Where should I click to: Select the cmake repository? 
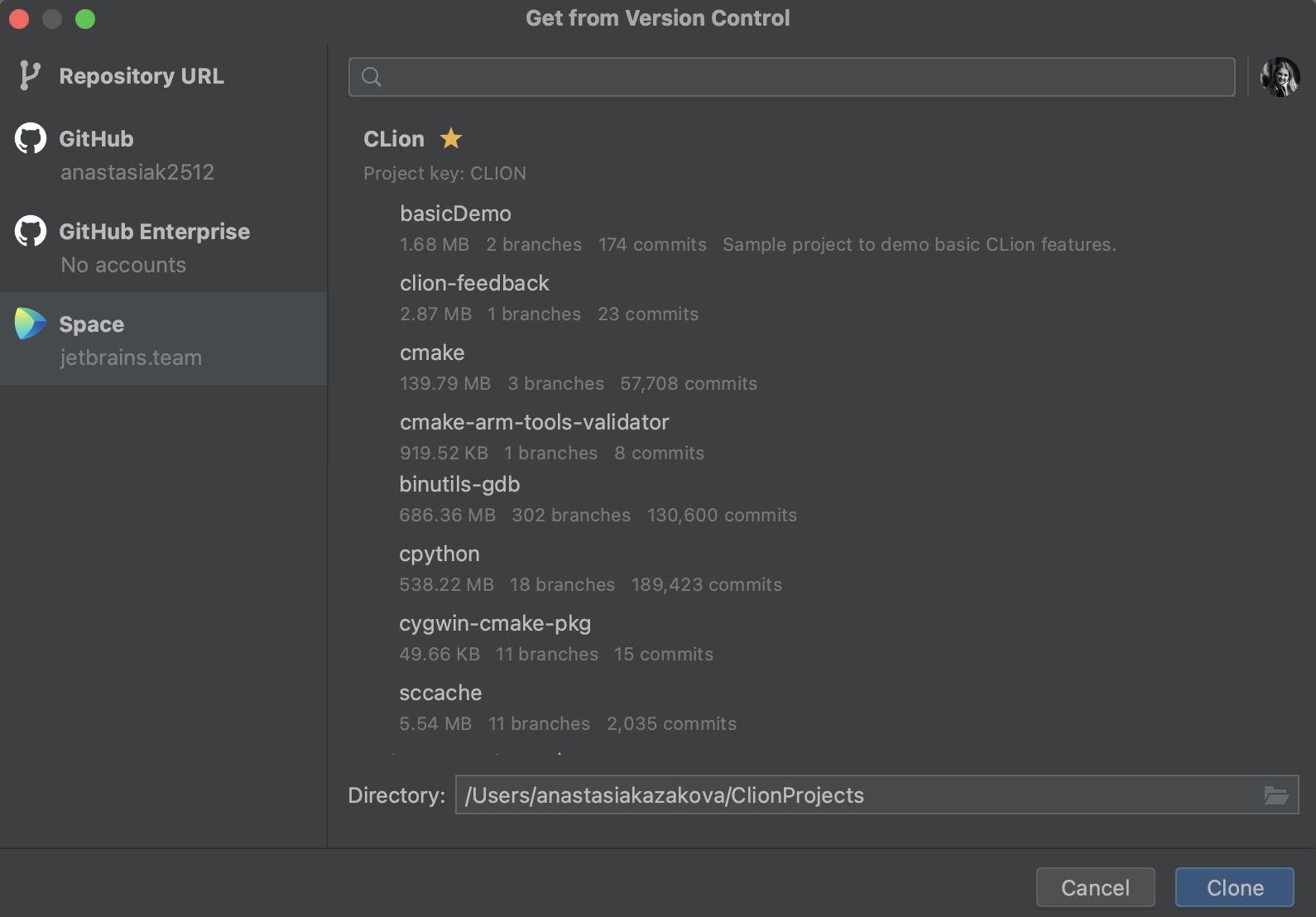tap(432, 353)
